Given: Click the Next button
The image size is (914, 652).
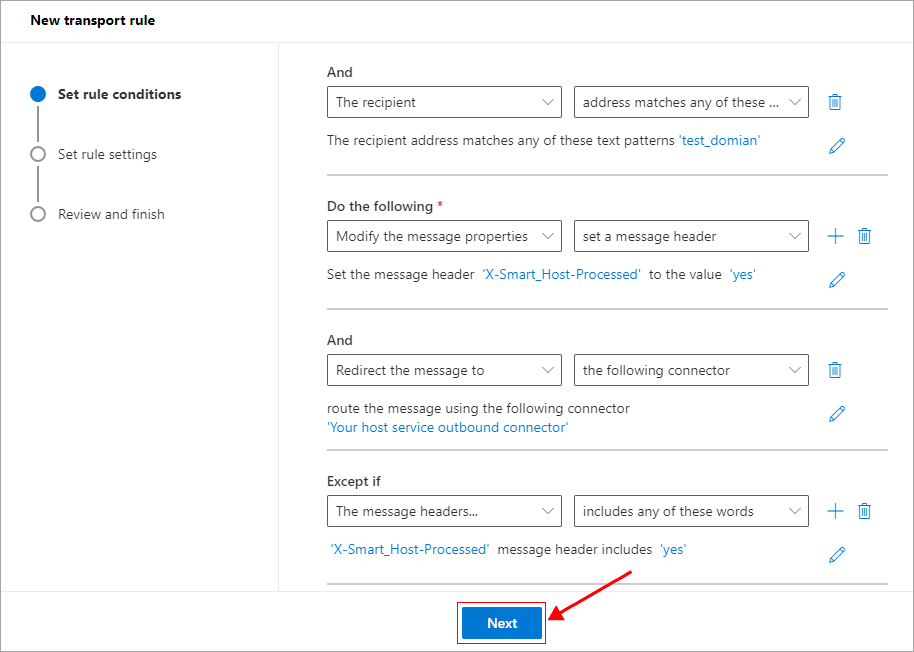Looking at the screenshot, I should coord(502,623).
